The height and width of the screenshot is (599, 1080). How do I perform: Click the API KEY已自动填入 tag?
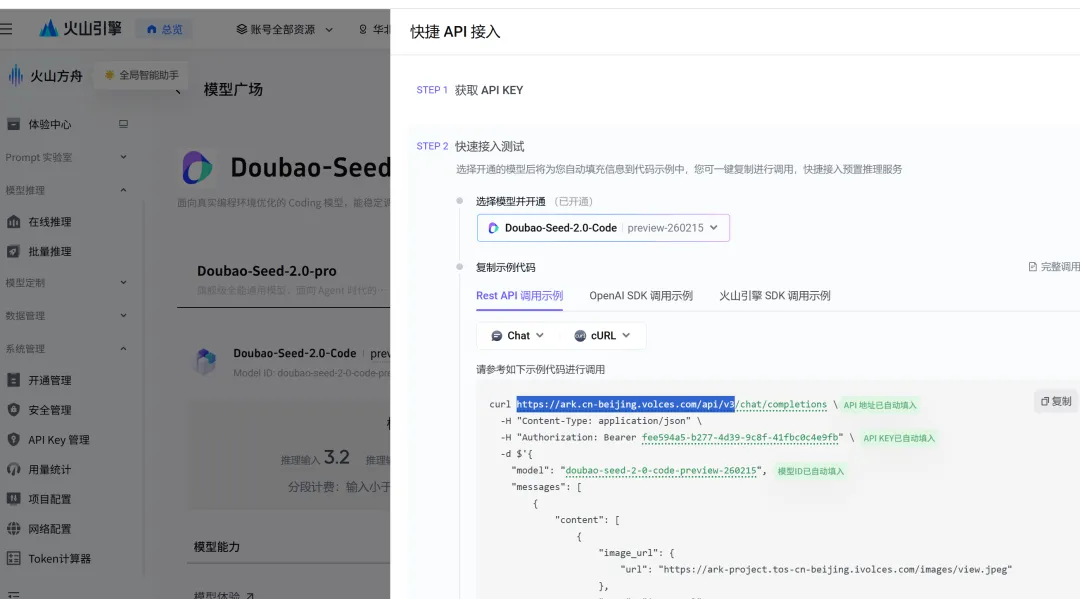(x=899, y=439)
